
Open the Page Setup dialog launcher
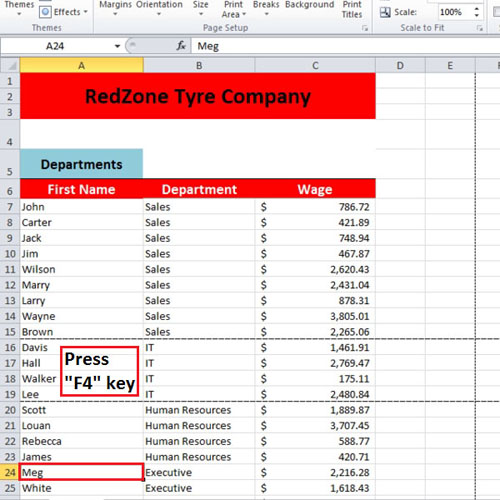(365, 28)
